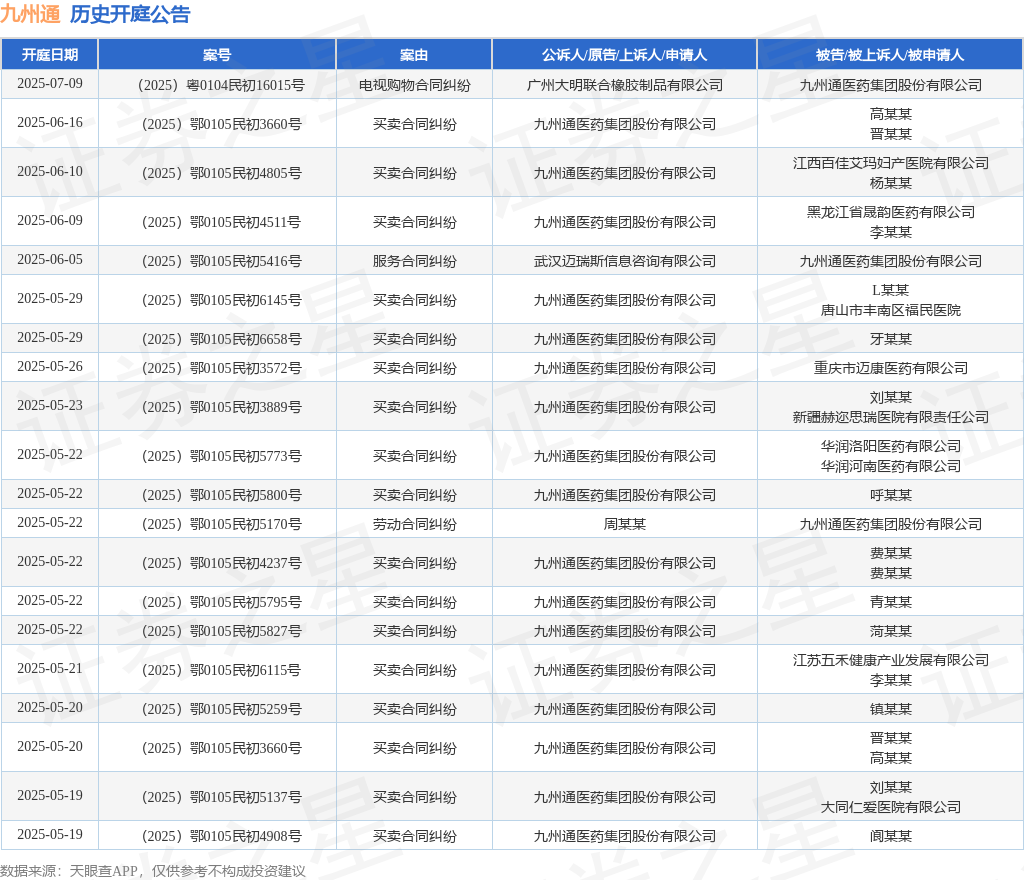Select the "服务合同纠纷" cell

[x=415, y=261]
